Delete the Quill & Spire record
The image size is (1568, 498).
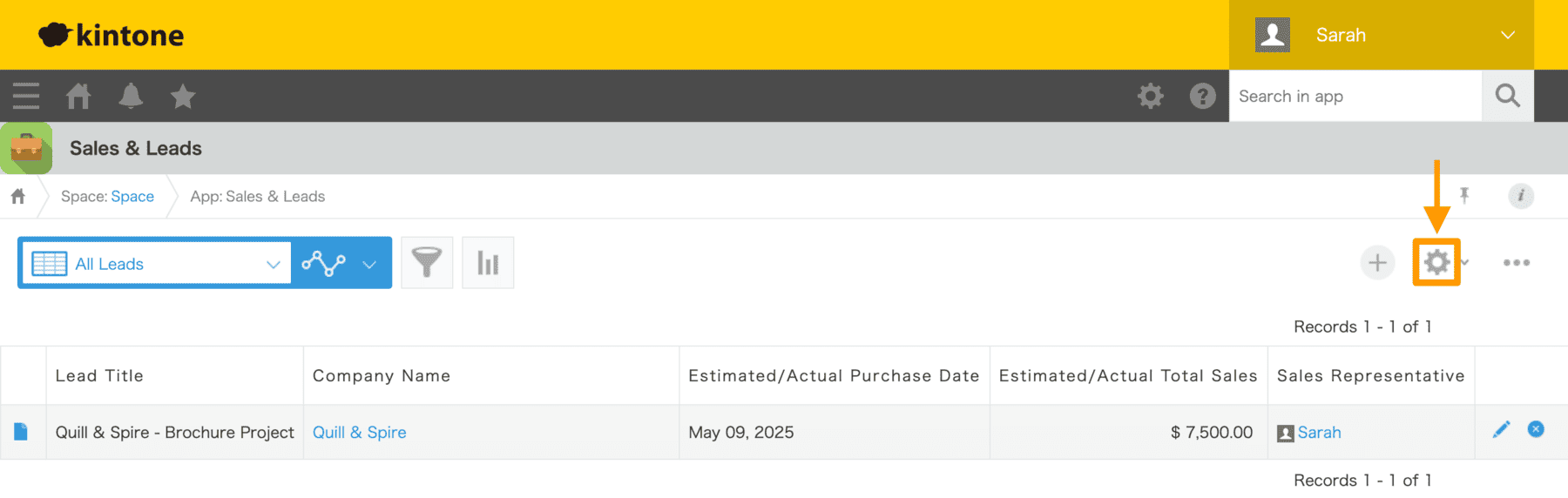(x=1536, y=428)
